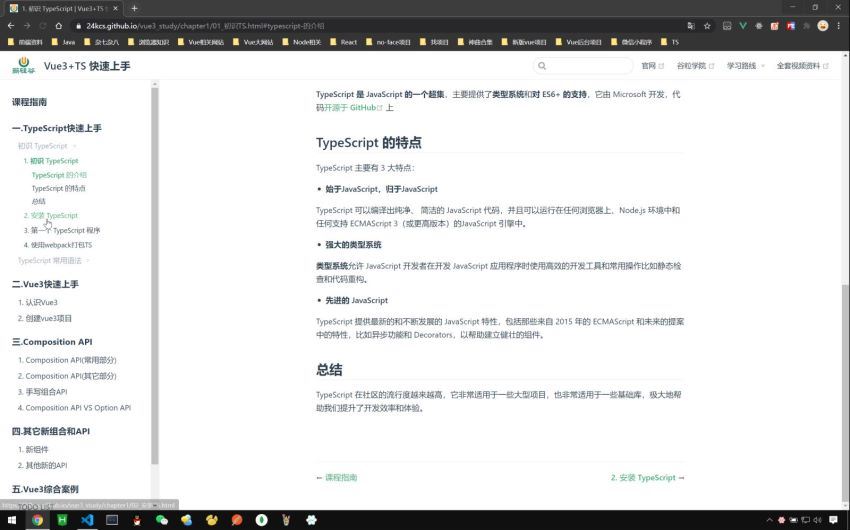Select '1. 初识 TypeScript' in the sidebar

coord(51,161)
